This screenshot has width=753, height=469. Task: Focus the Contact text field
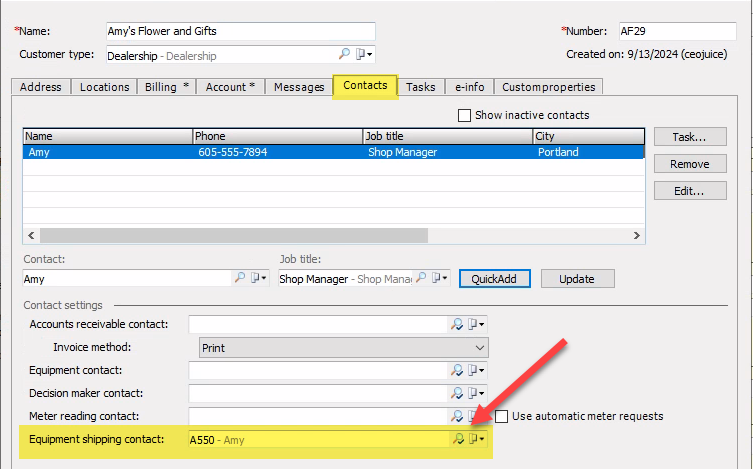coord(127,279)
